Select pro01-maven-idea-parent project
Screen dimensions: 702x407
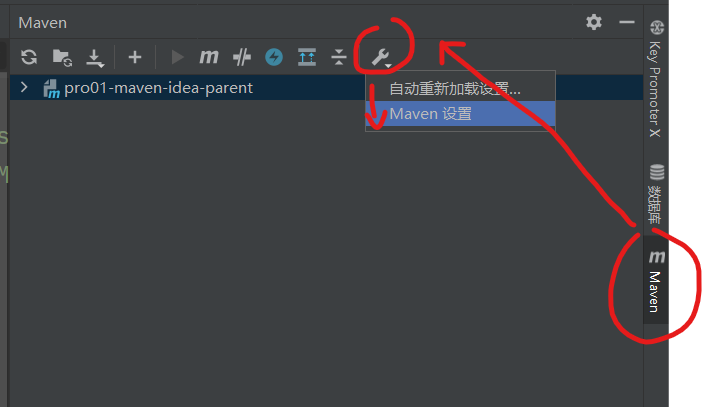tap(158, 88)
